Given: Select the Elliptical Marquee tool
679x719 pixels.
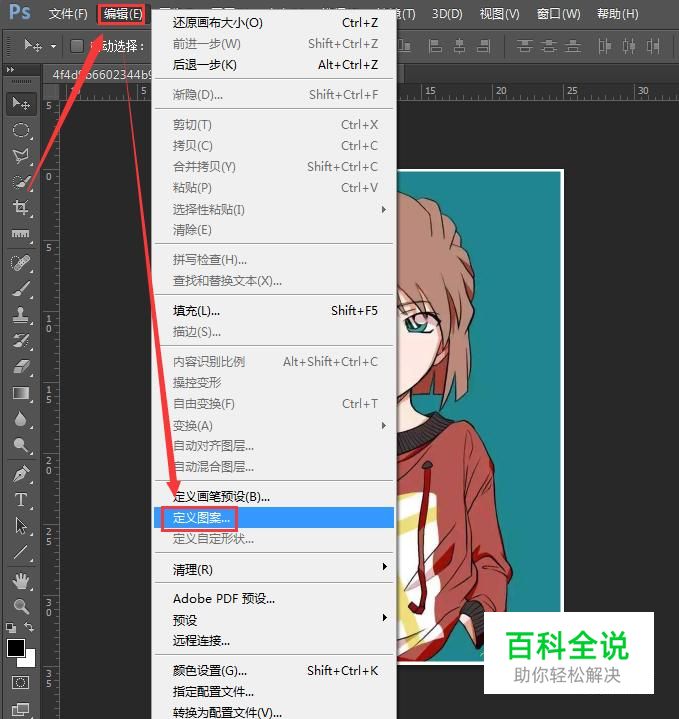Looking at the screenshot, I should pos(21,130).
